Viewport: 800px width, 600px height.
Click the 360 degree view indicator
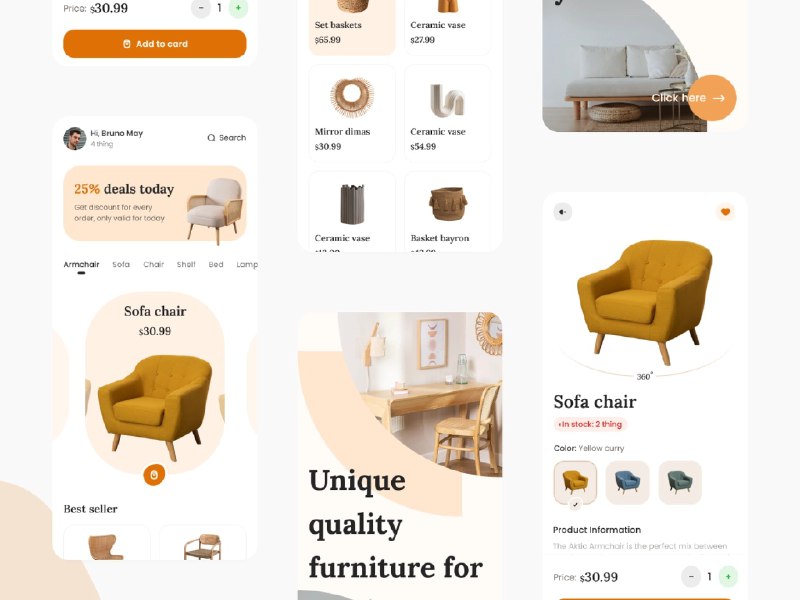[644, 377]
